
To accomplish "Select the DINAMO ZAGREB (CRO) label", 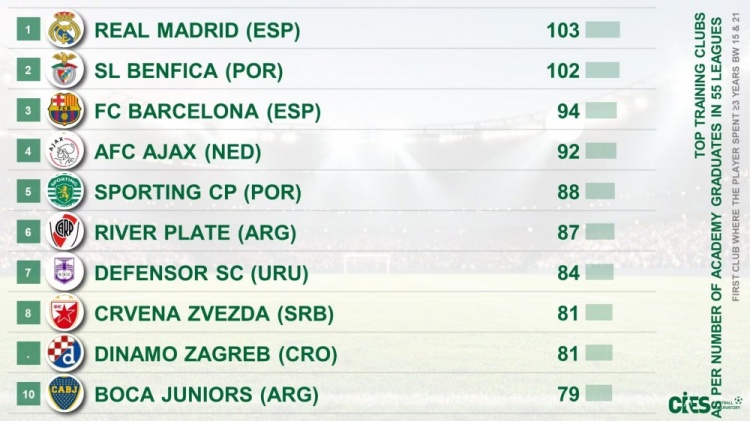I will pyautogui.click(x=216, y=353).
